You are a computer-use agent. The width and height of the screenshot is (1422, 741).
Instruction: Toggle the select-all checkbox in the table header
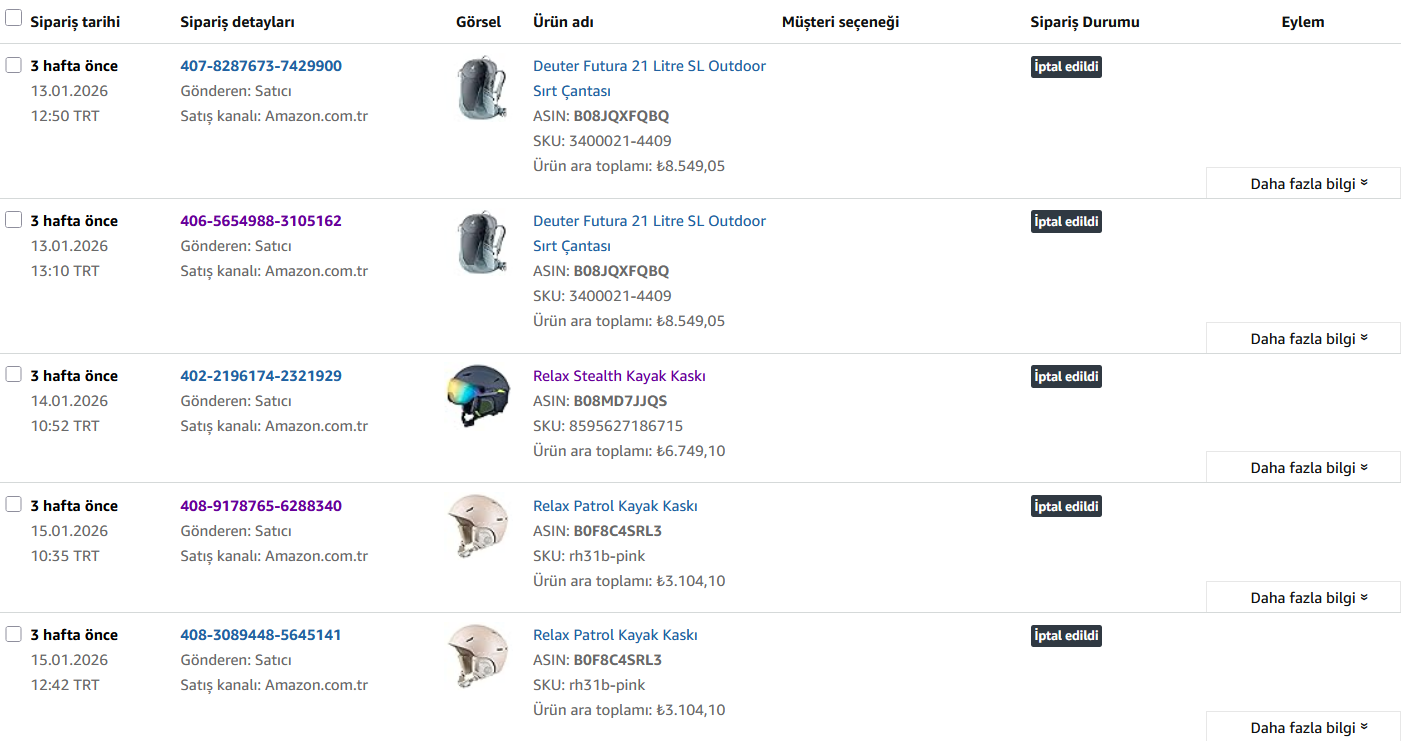[14, 18]
